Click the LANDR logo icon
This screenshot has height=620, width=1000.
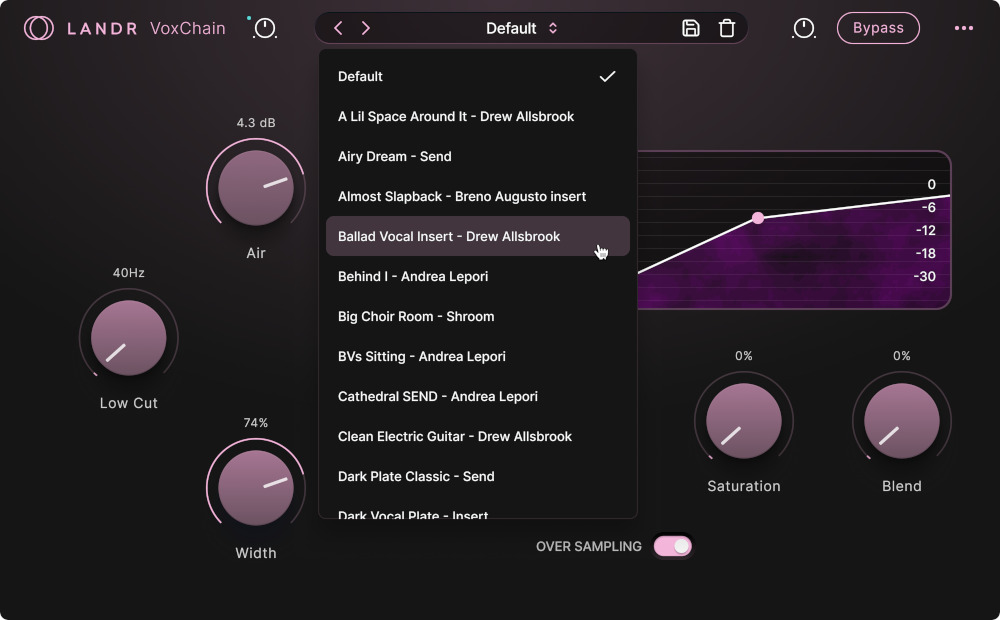click(37, 28)
